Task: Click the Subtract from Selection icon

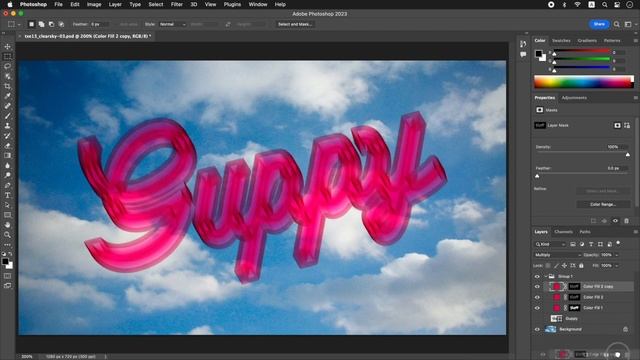Action: click(x=51, y=24)
